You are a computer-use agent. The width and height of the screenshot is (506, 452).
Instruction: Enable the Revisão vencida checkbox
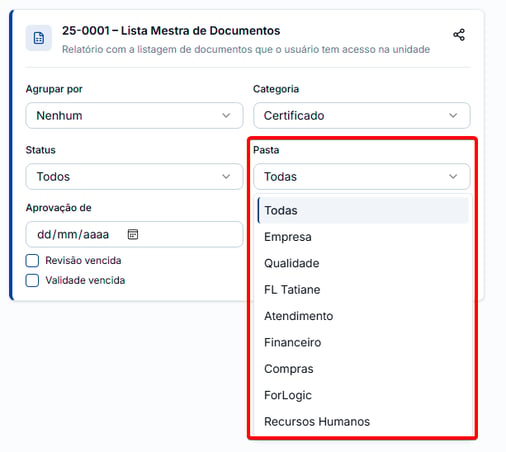(32, 261)
